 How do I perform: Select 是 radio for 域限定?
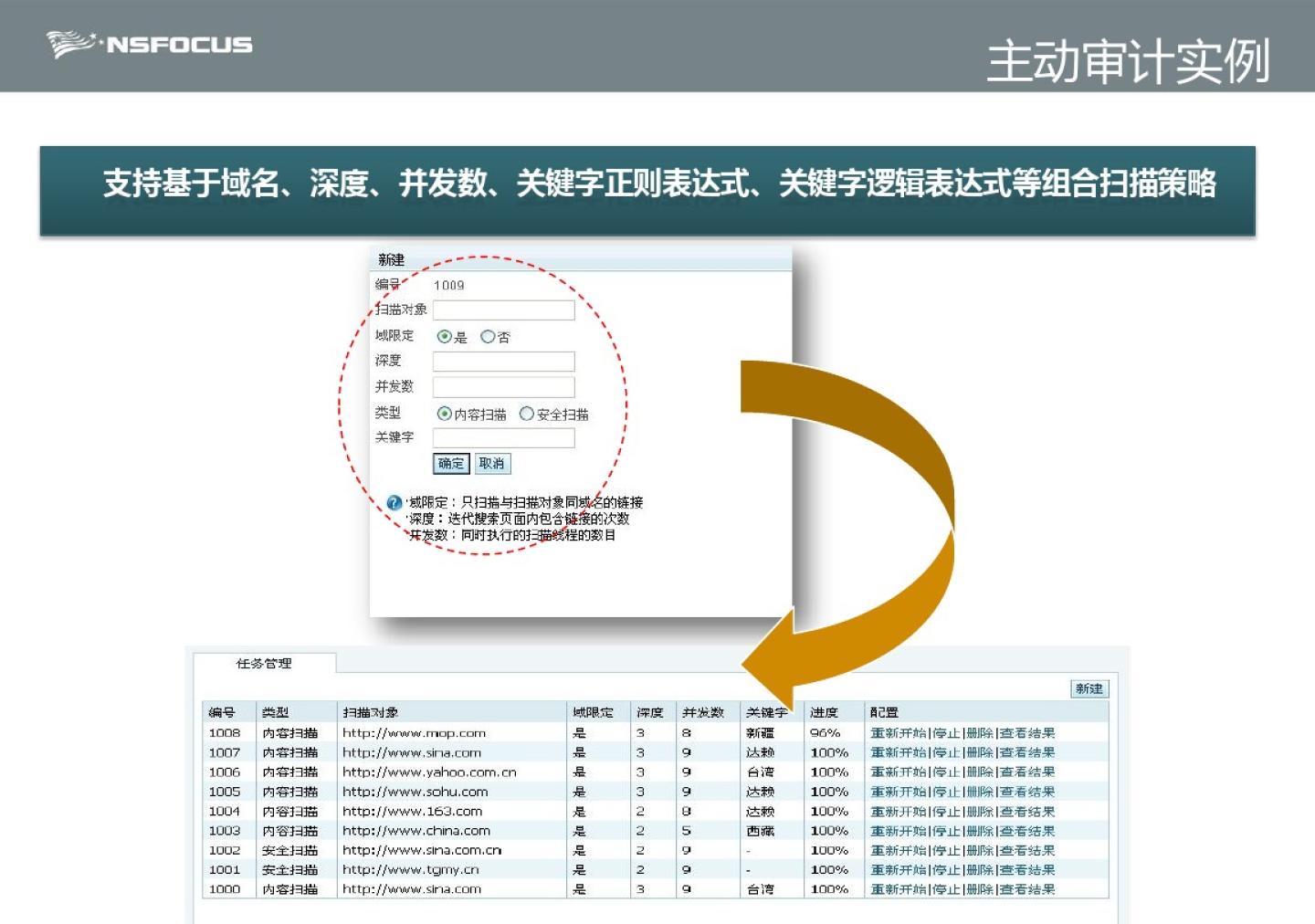[444, 337]
